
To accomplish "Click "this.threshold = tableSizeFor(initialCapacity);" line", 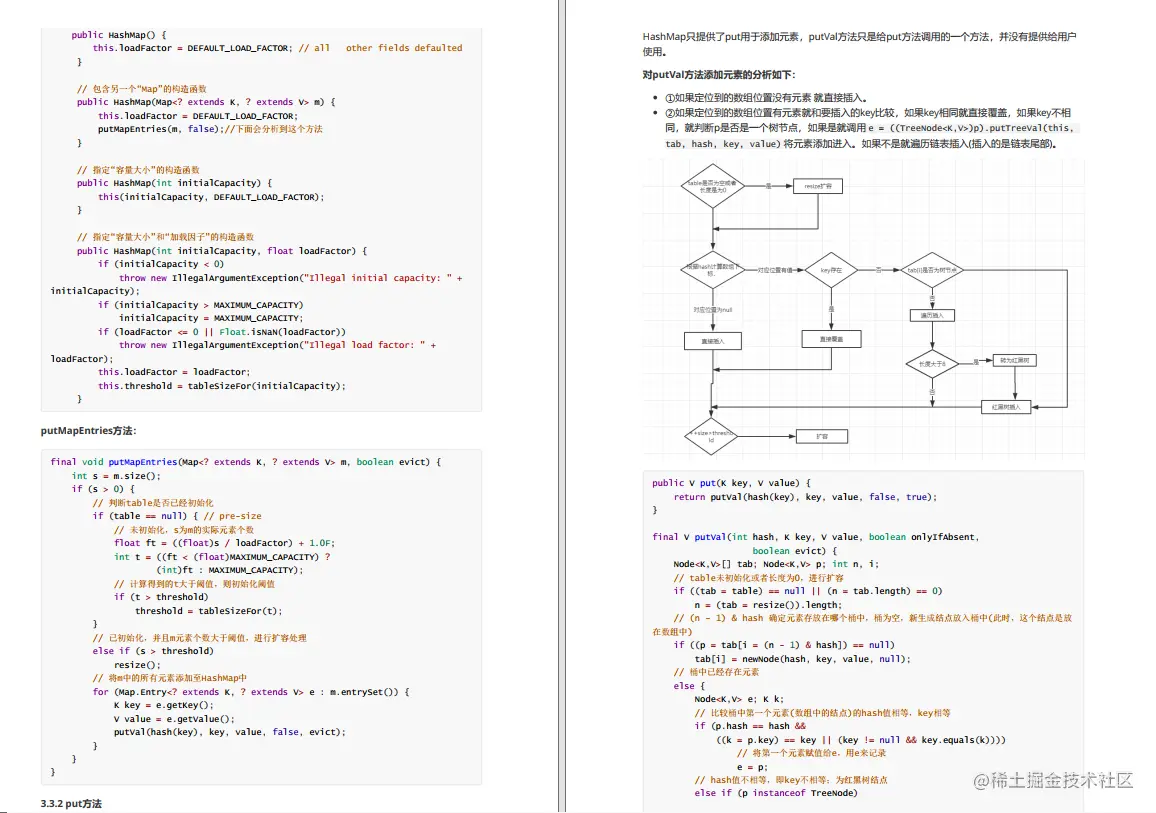I will tap(221, 385).
